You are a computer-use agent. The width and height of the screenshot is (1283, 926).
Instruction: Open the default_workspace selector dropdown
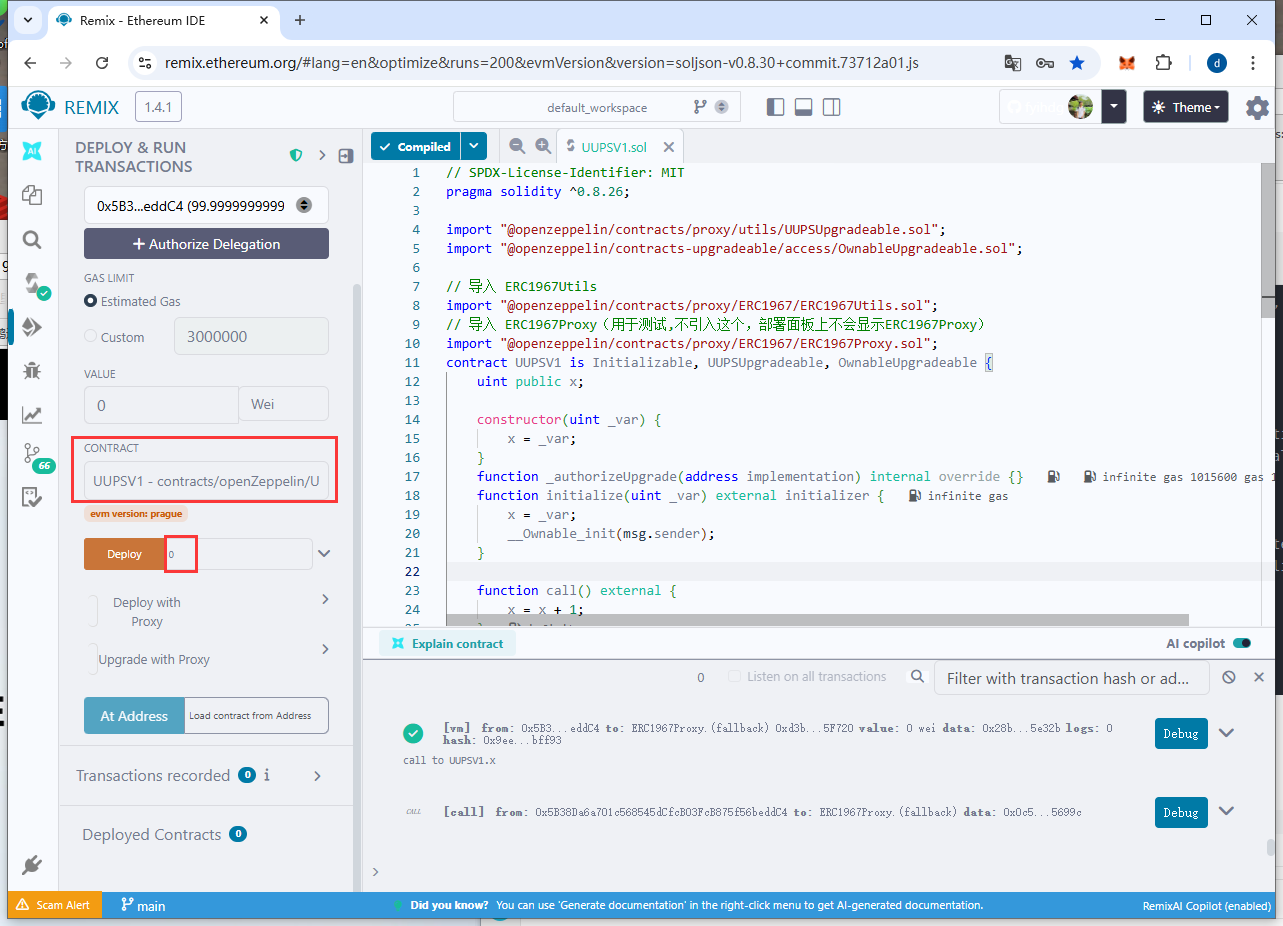pyautogui.click(x=596, y=107)
